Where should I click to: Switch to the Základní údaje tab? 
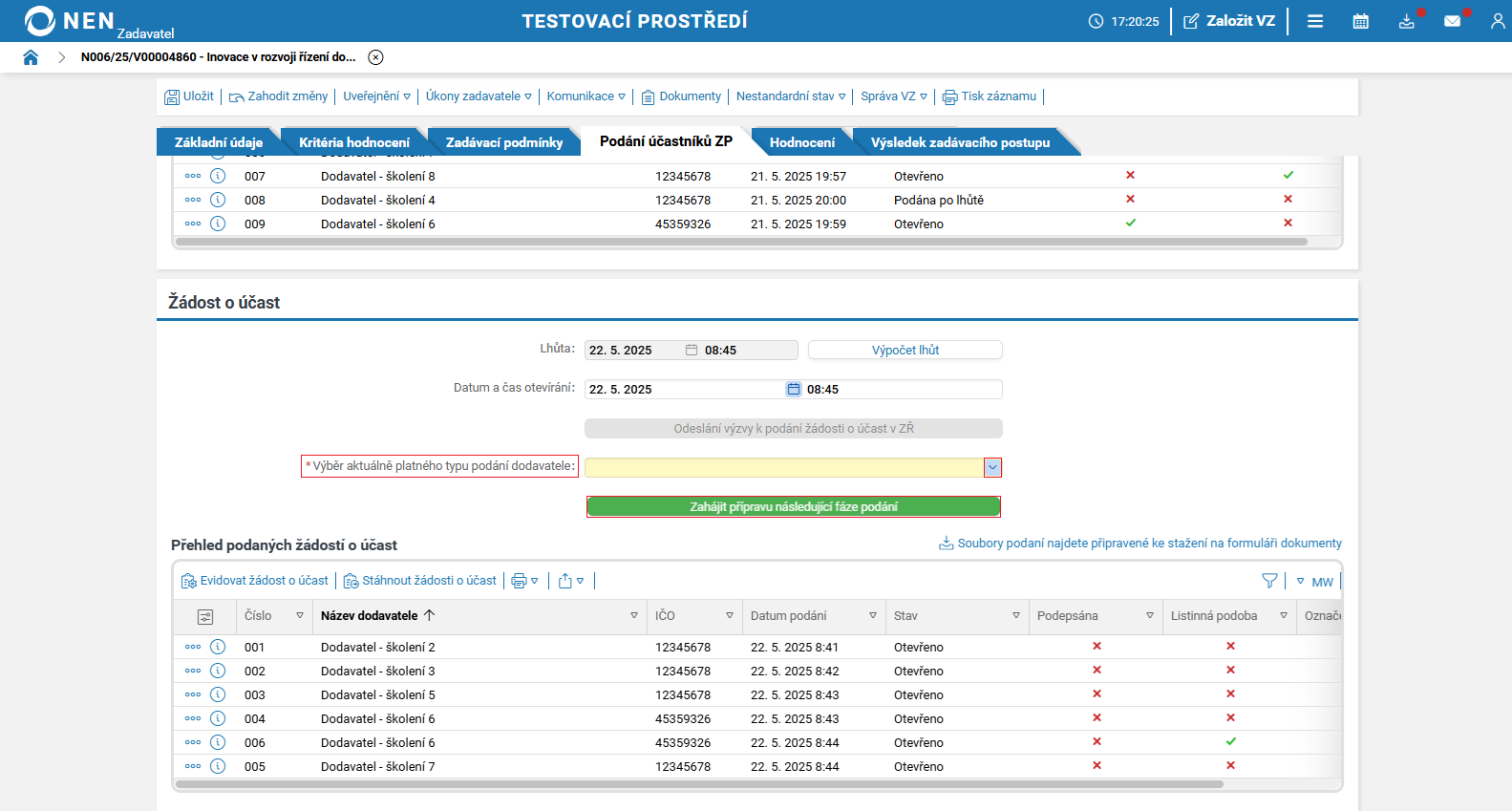218,142
